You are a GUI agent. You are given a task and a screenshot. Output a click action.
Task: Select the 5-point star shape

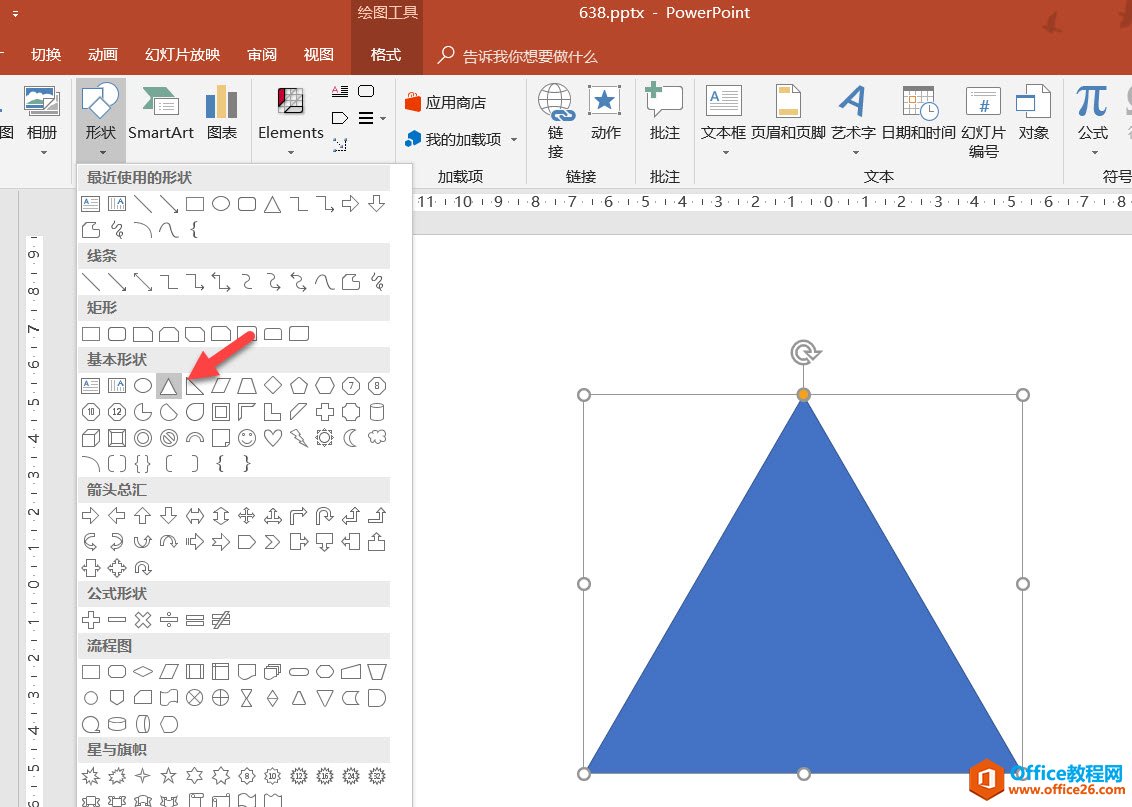(x=169, y=776)
